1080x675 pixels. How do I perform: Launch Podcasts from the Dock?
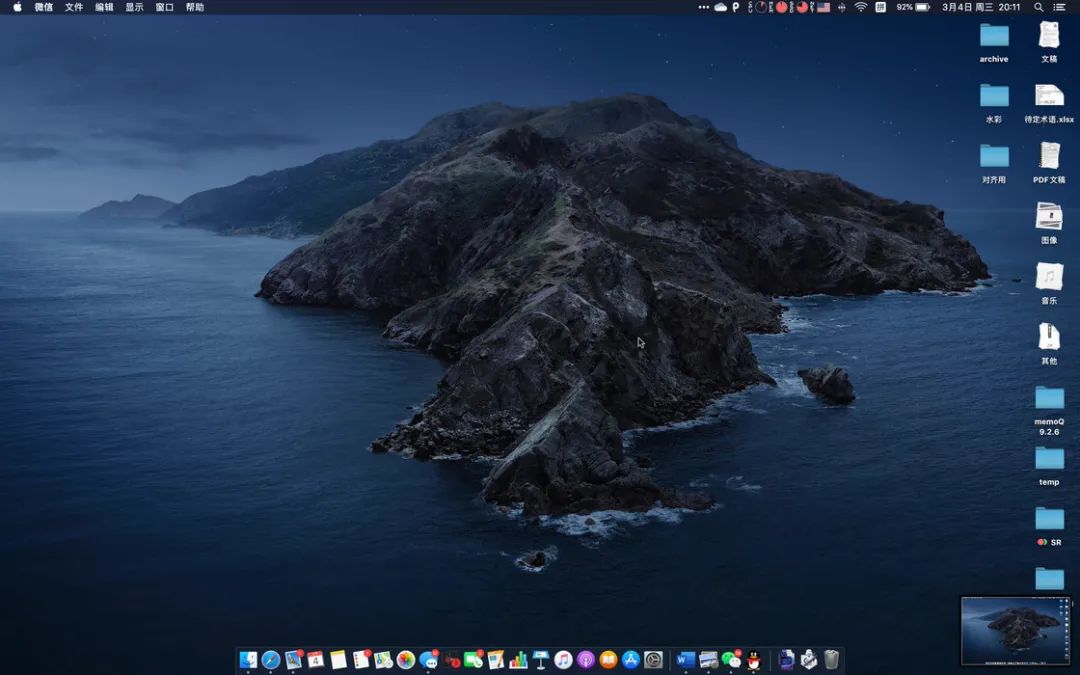pyautogui.click(x=586, y=659)
